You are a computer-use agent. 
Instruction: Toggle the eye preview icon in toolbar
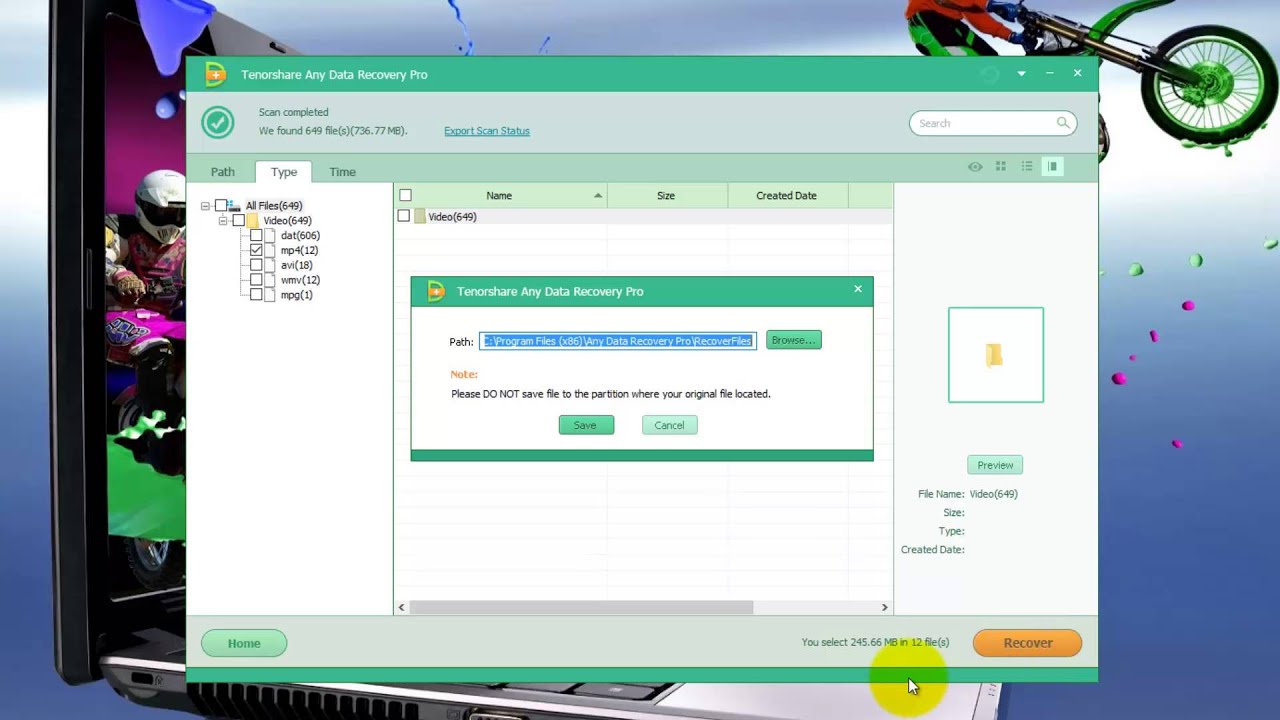[975, 167]
